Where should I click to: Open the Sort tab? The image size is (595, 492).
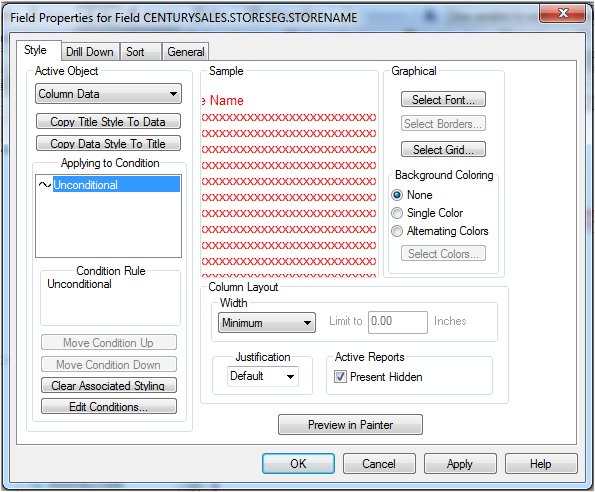click(140, 52)
